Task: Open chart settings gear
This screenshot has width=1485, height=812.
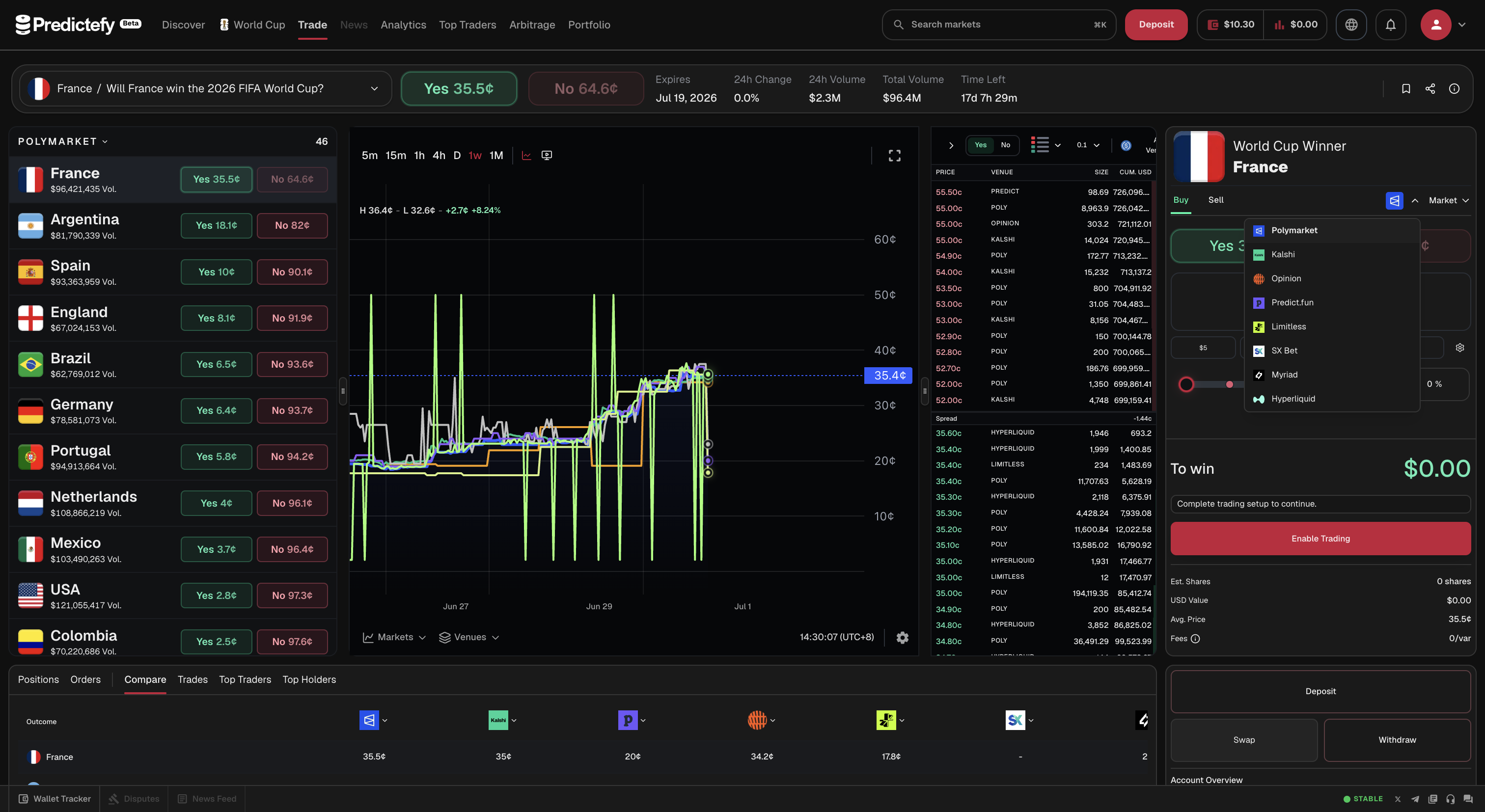Action: tap(902, 637)
